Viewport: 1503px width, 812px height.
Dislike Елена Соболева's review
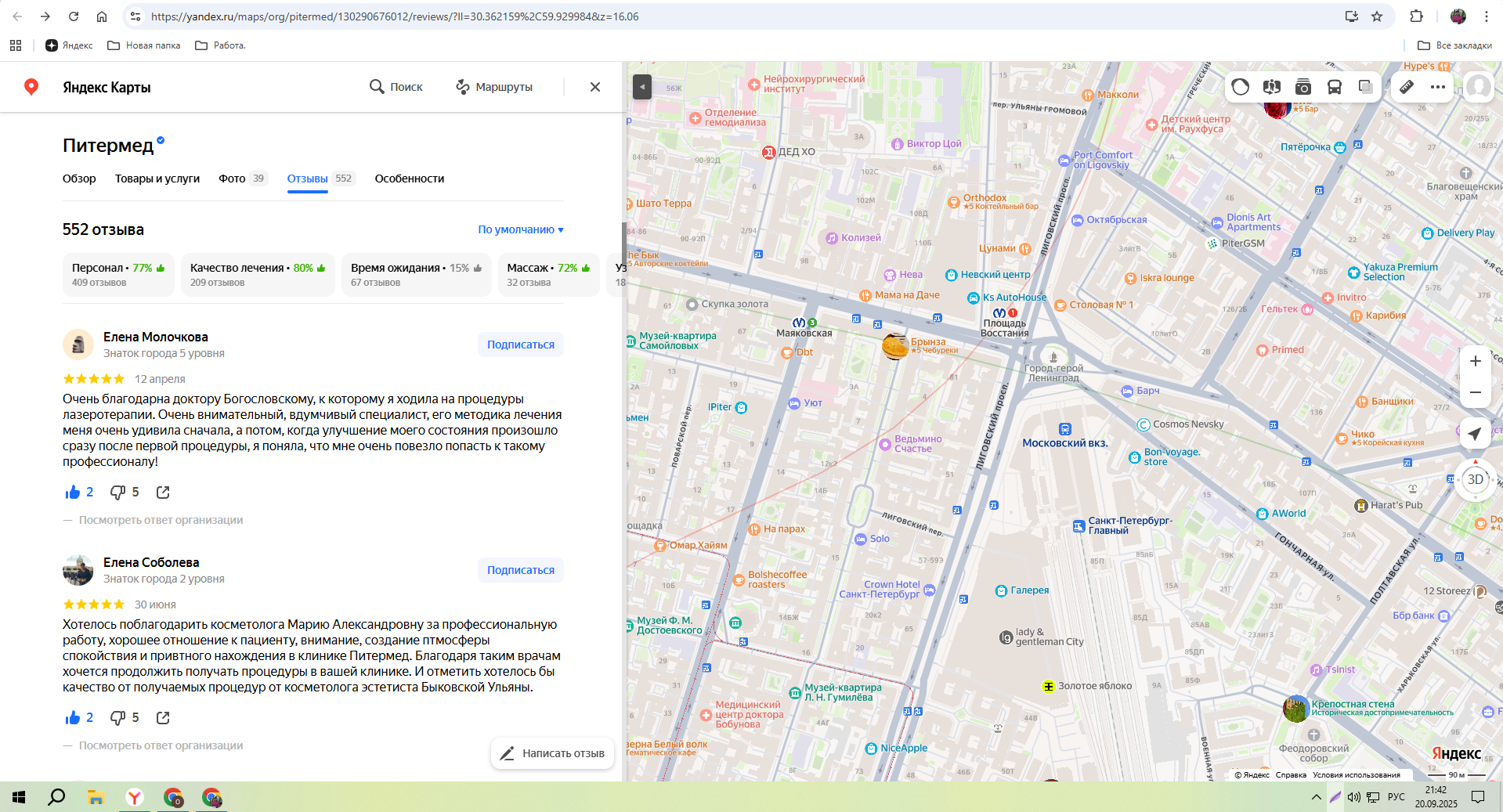click(x=118, y=718)
